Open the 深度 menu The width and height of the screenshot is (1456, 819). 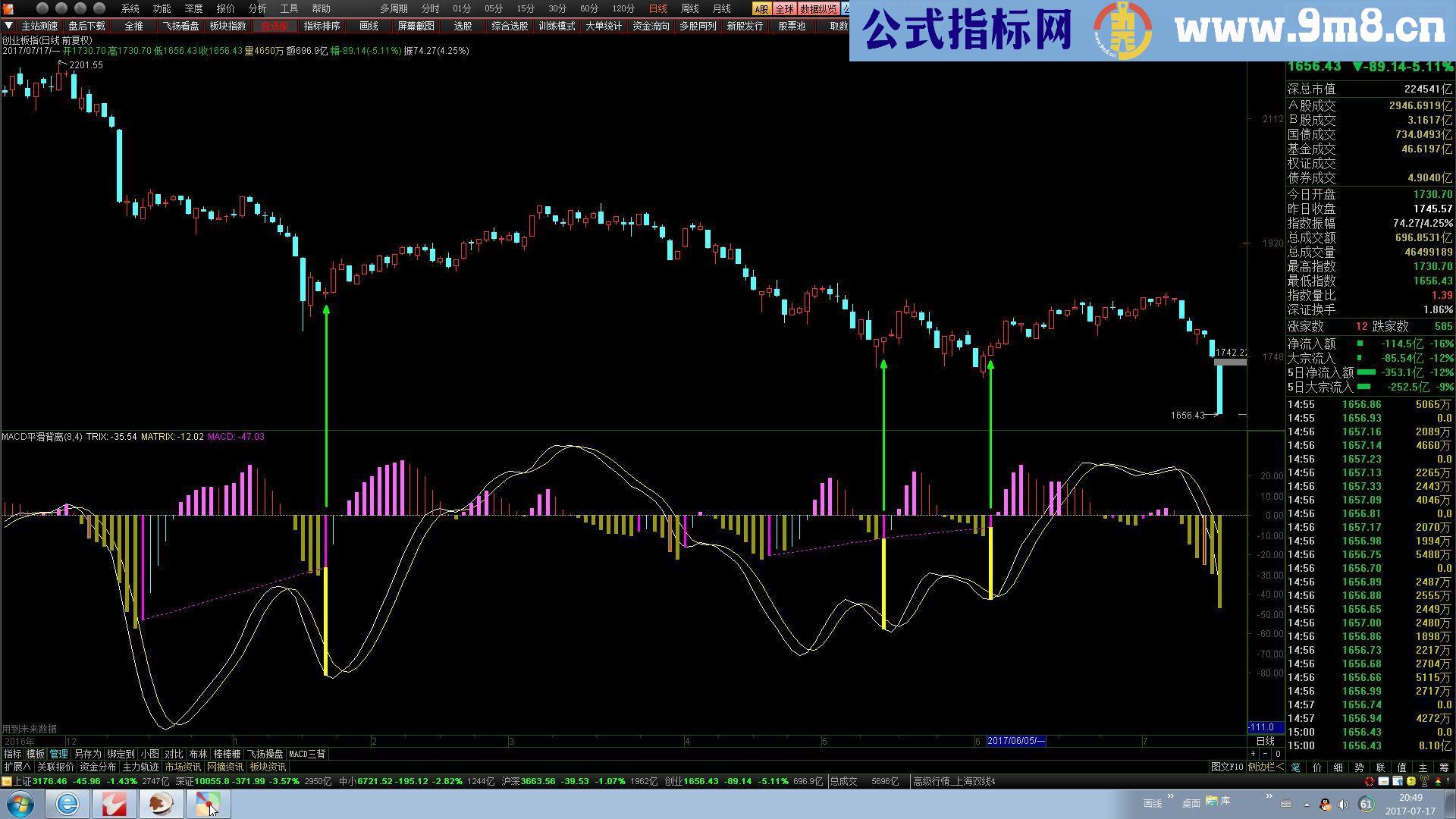(193, 8)
